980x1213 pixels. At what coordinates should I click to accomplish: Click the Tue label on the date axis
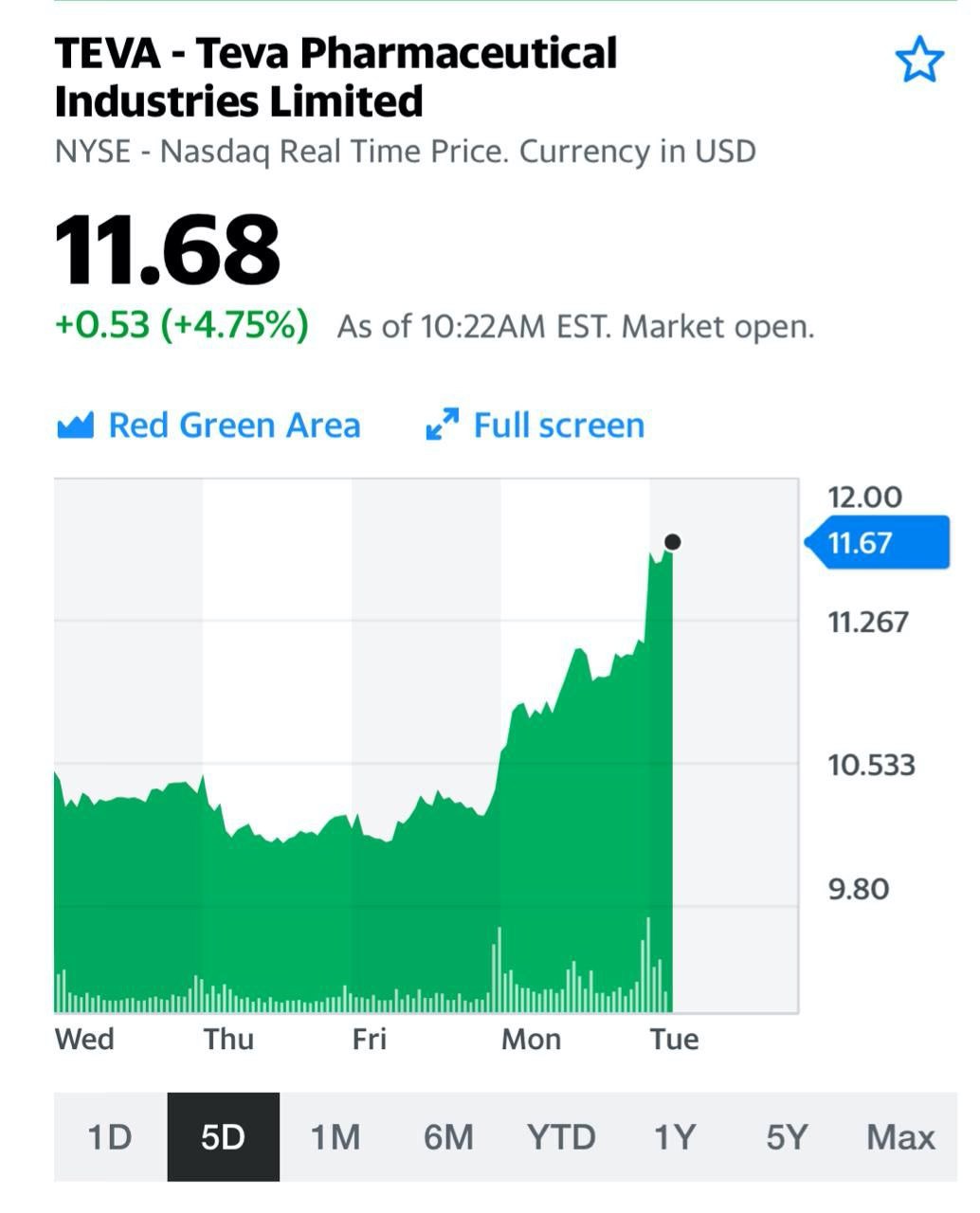tap(674, 1039)
